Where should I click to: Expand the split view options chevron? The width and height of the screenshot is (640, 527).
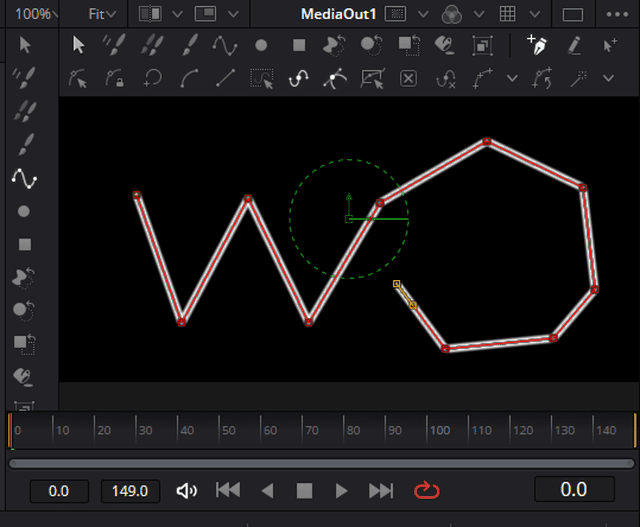[177, 15]
